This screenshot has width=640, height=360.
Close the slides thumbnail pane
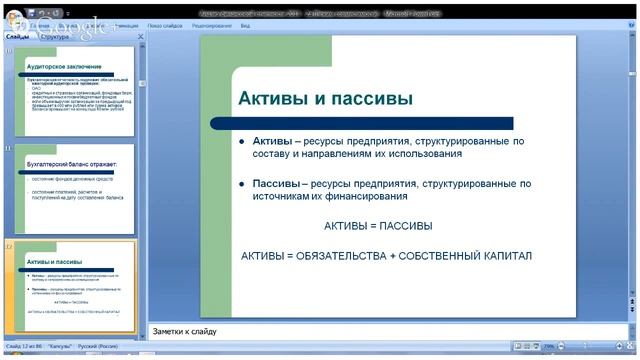[x=140, y=37]
